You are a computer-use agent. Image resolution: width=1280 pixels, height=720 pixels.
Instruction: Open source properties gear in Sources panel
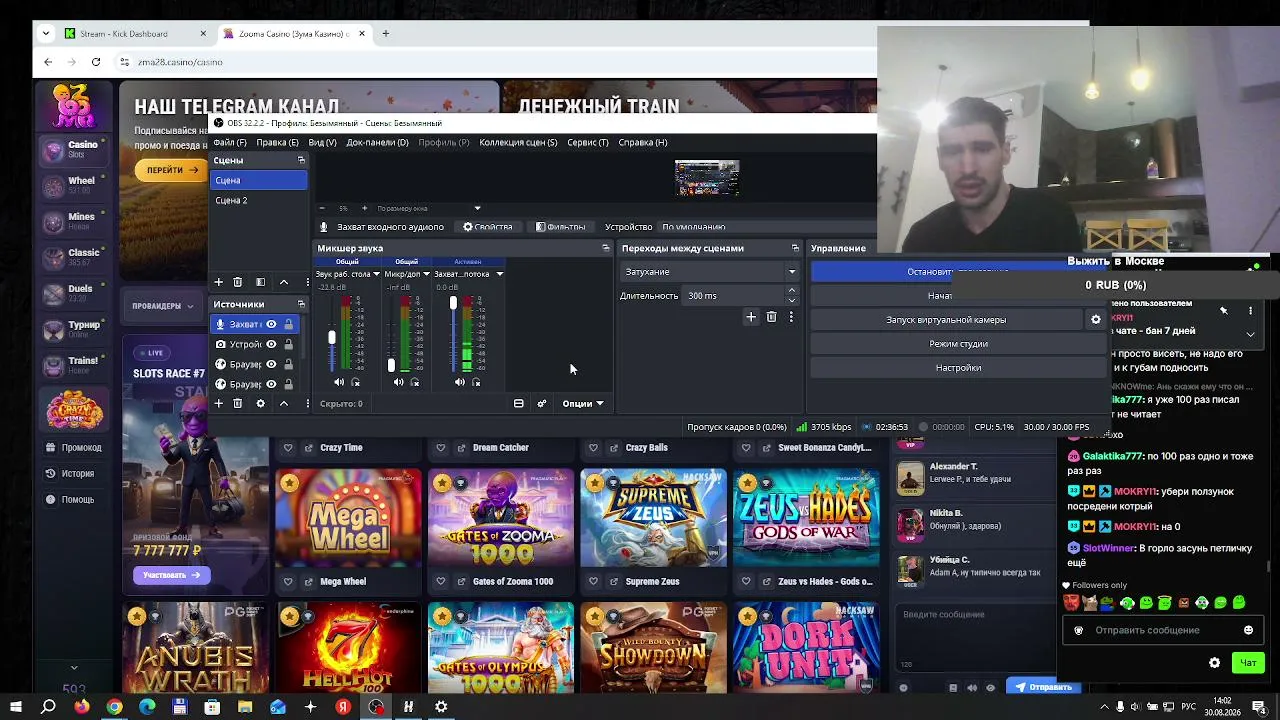pos(260,403)
